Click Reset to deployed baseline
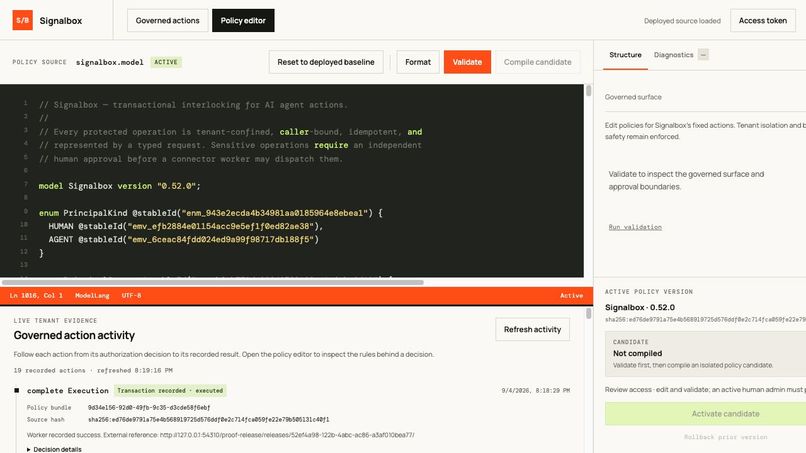This screenshot has height=453, width=806. click(326, 62)
